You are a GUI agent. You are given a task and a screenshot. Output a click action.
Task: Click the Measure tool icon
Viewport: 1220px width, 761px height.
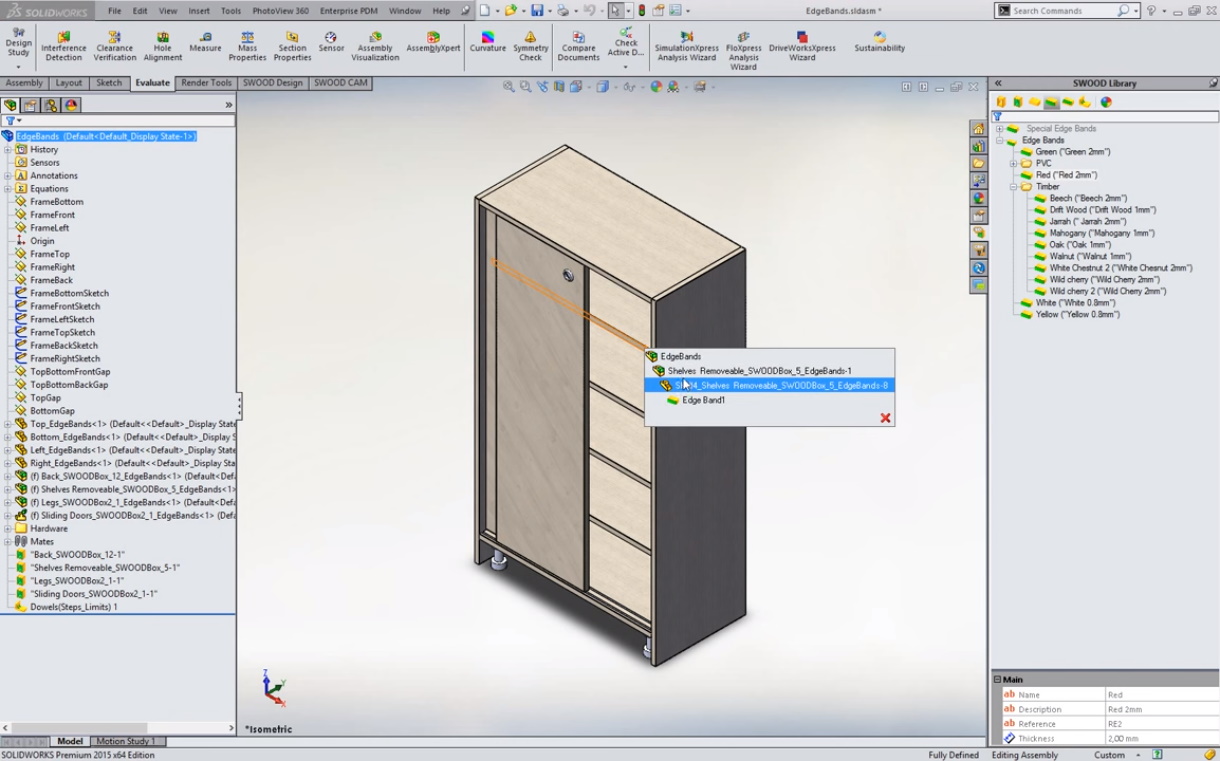point(205,41)
